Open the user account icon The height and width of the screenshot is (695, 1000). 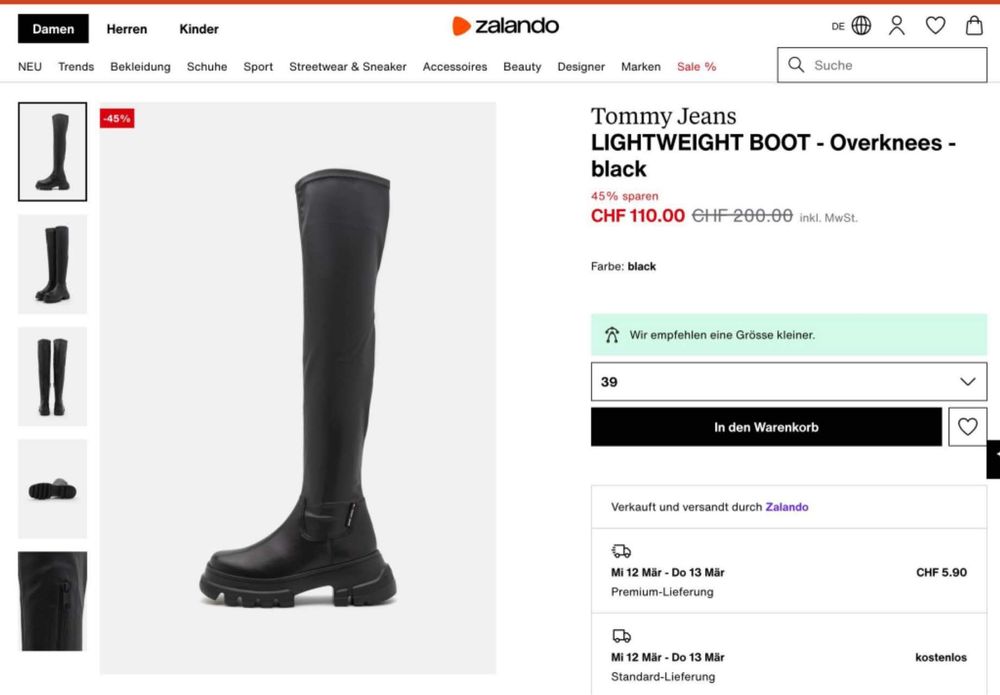(897, 26)
